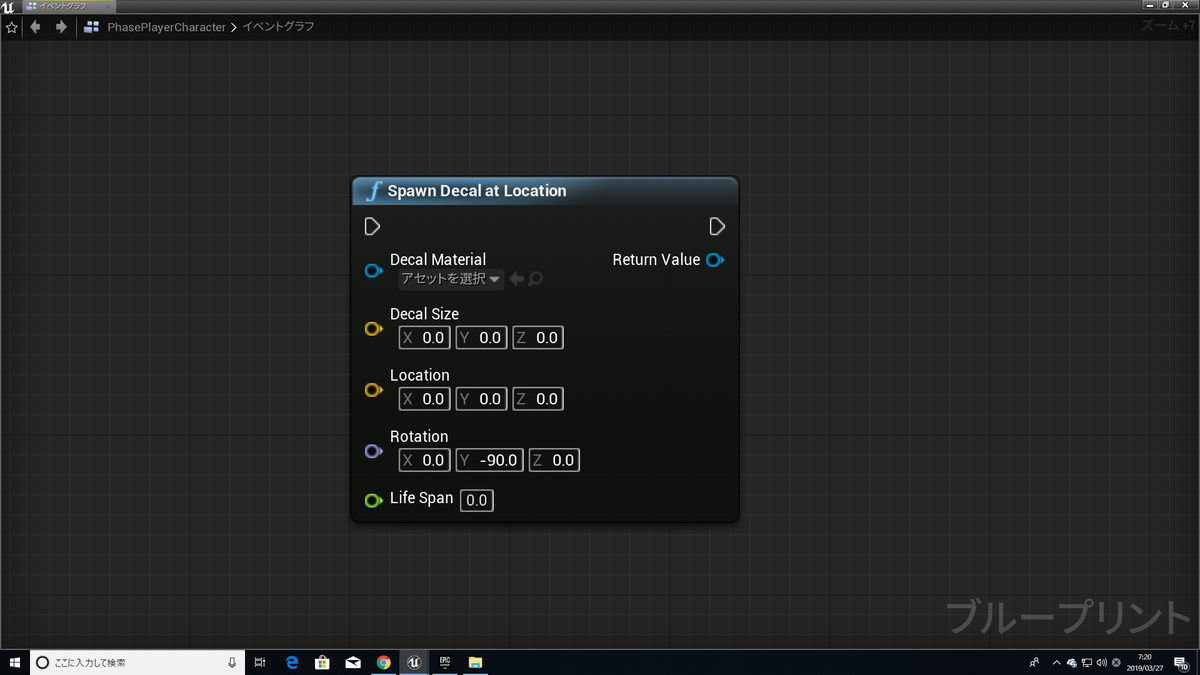Image resolution: width=1200 pixels, height=675 pixels.
Task: Open Mail app from the taskbar
Action: tap(353, 662)
